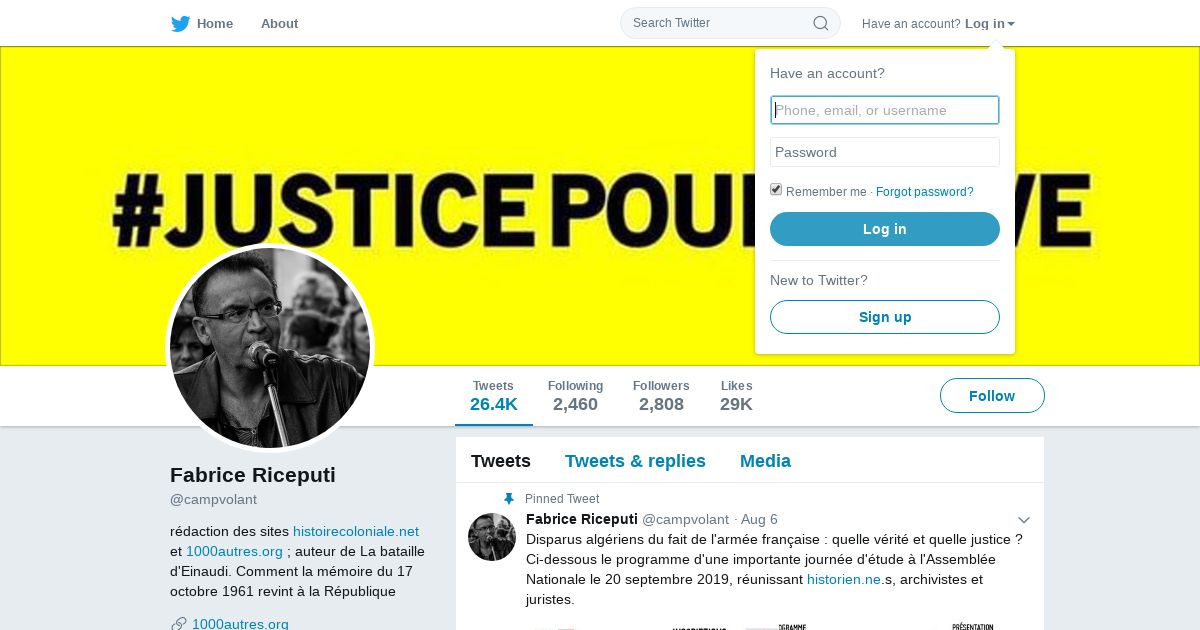This screenshot has height=630, width=1200.
Task: Click the Twitter bird Home icon
Action: (180, 24)
